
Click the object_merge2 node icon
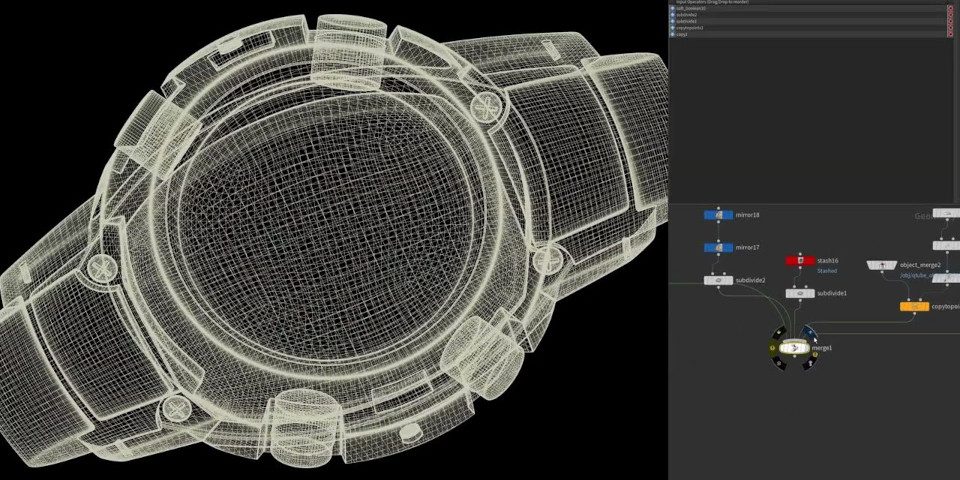click(x=881, y=265)
